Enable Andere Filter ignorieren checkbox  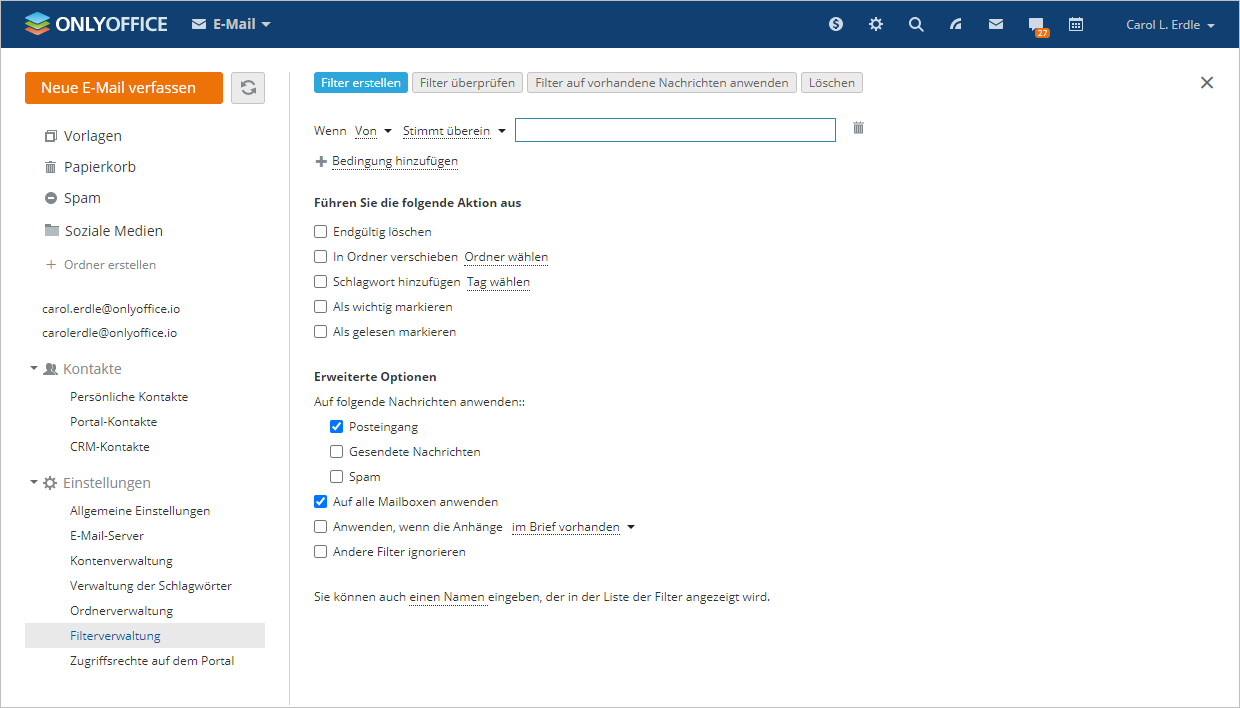coord(321,552)
